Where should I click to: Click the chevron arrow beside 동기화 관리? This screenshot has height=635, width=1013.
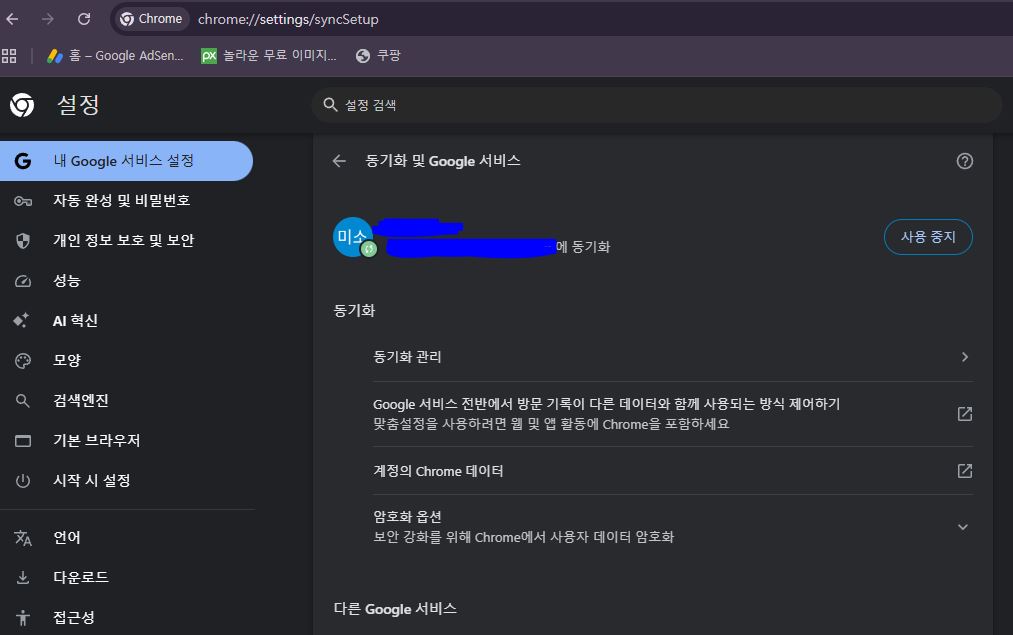[x=965, y=357]
